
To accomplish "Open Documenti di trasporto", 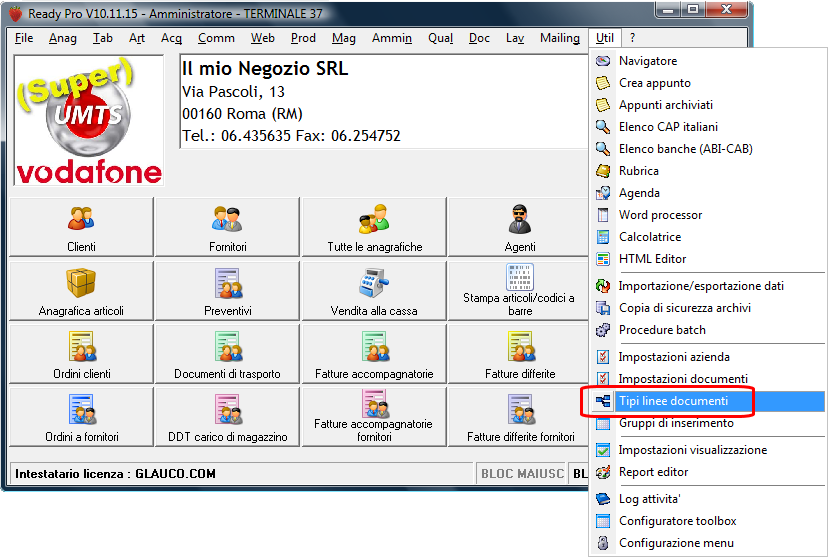I will click(228, 354).
